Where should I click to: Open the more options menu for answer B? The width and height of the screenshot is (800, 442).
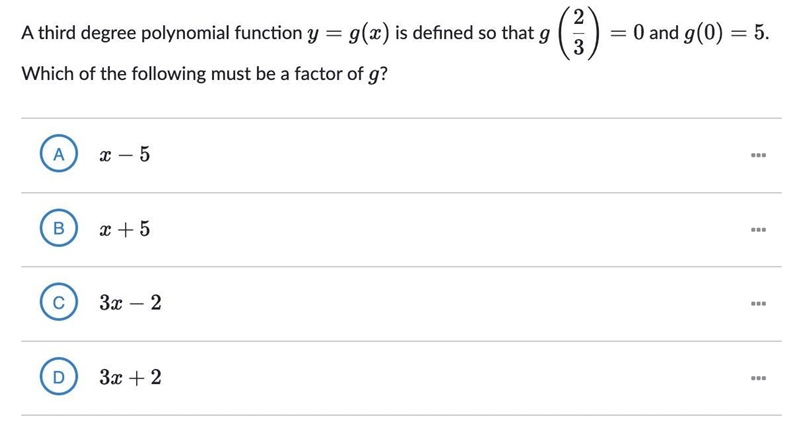coord(758,229)
